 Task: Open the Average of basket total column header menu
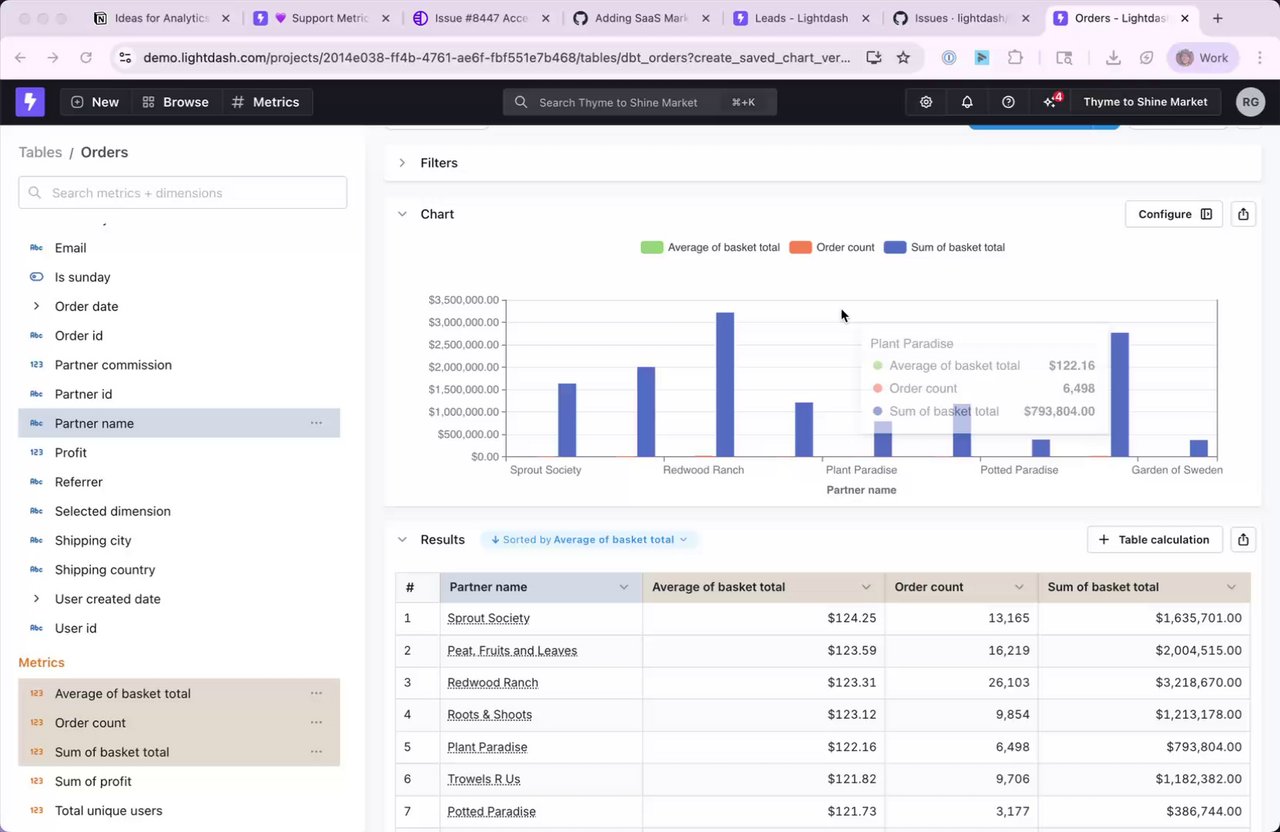866,587
